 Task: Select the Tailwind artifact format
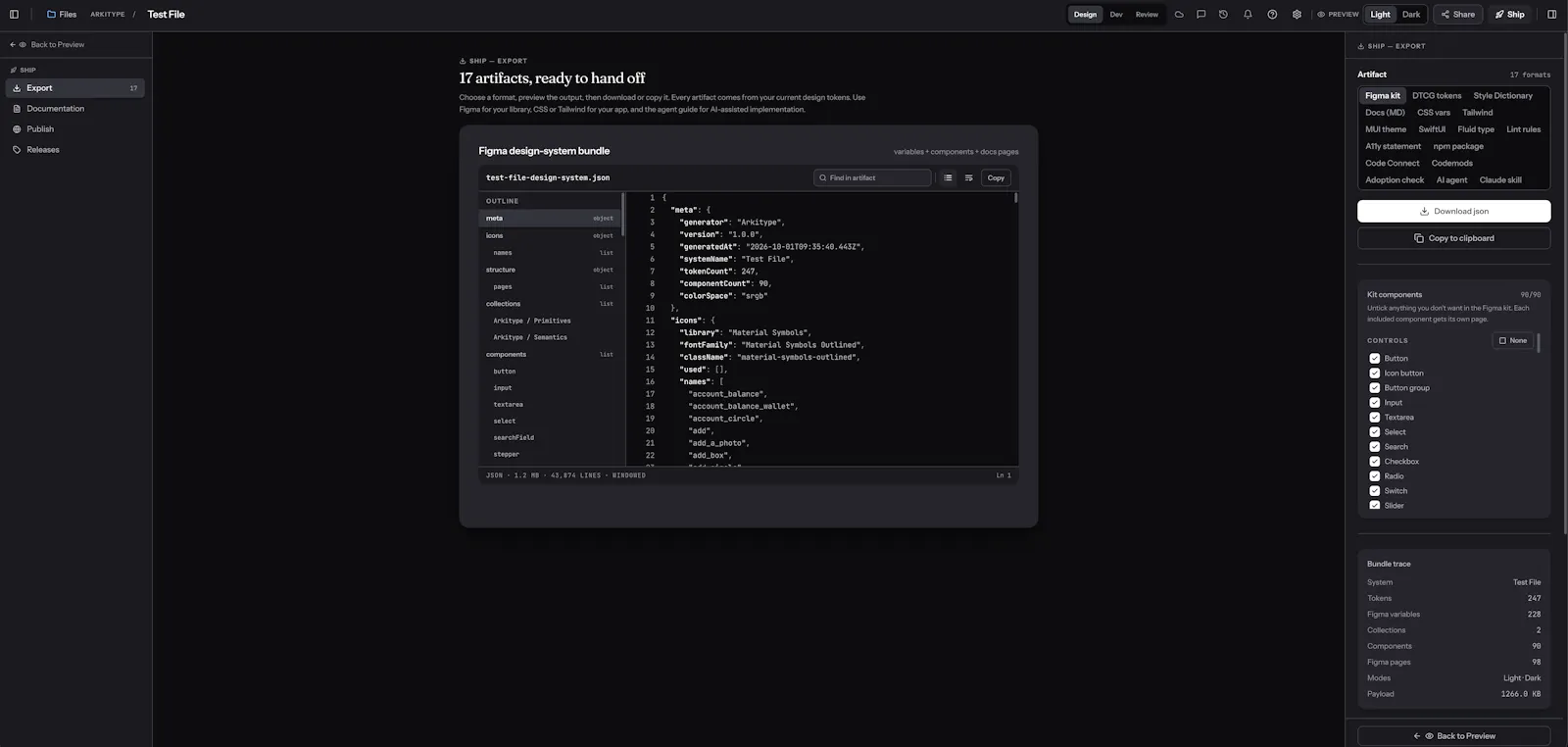[1478, 113]
